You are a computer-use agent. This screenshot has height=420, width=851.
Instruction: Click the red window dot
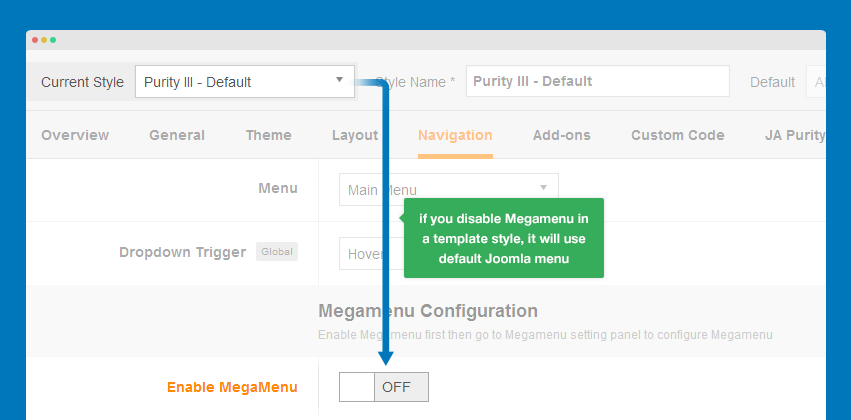(35, 40)
